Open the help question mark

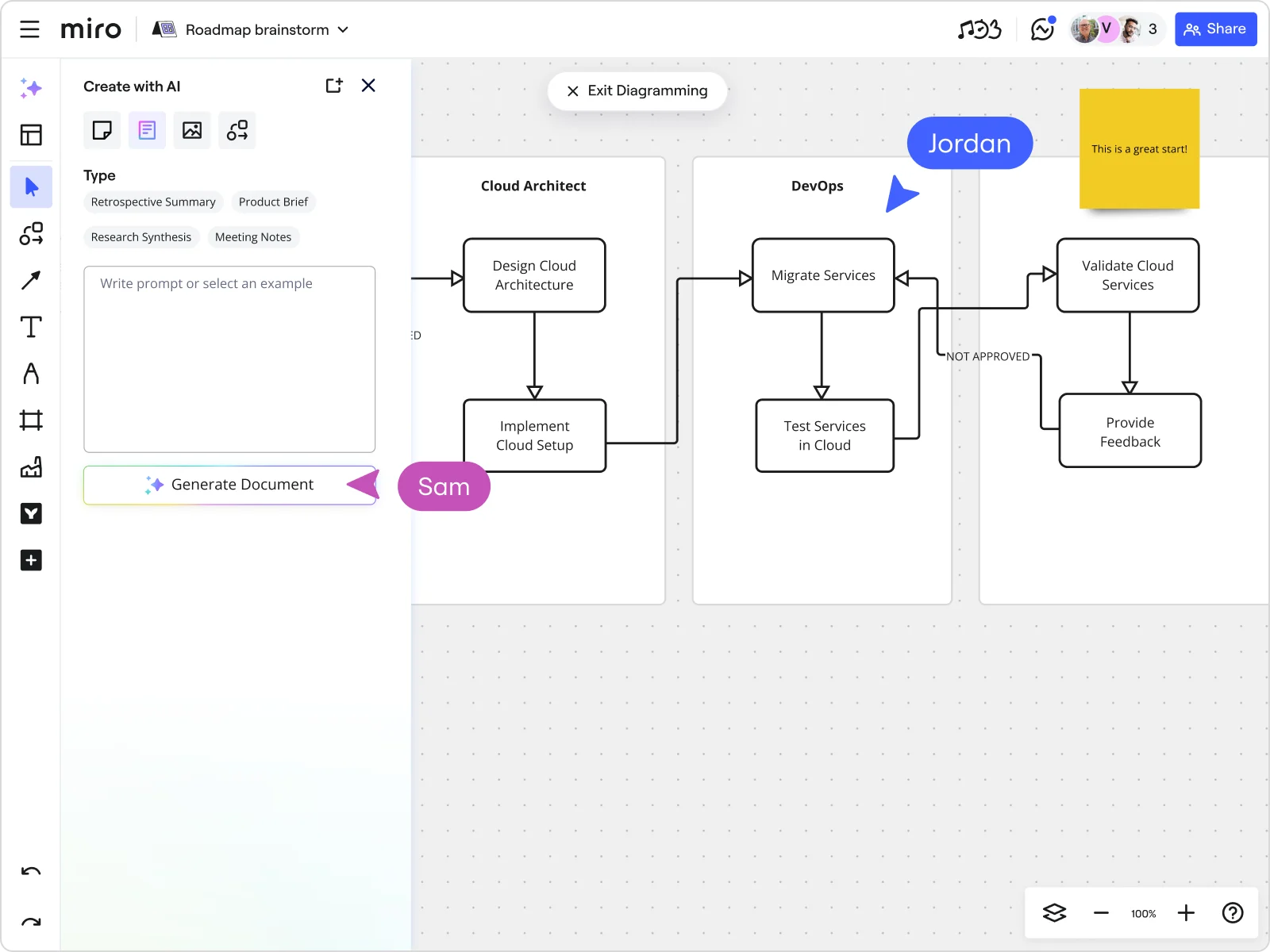point(1233,913)
